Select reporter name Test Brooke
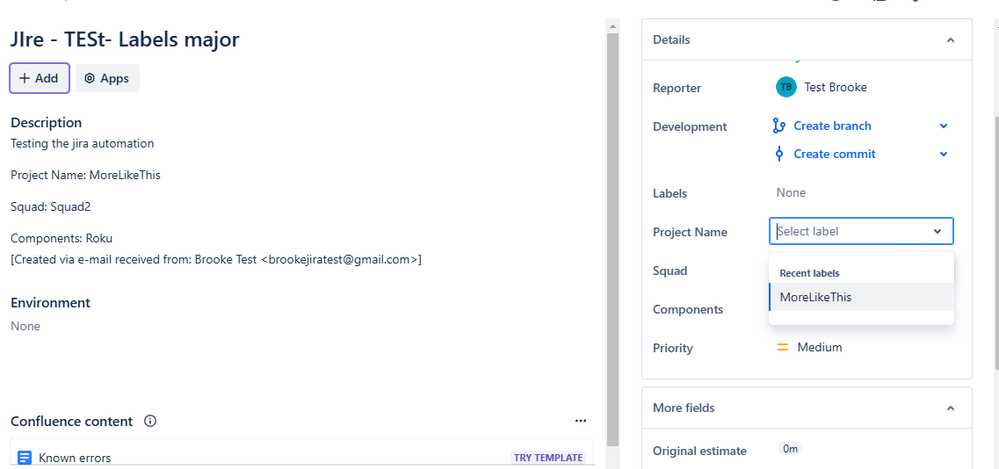Viewport: 999px width, 469px height. (835, 87)
